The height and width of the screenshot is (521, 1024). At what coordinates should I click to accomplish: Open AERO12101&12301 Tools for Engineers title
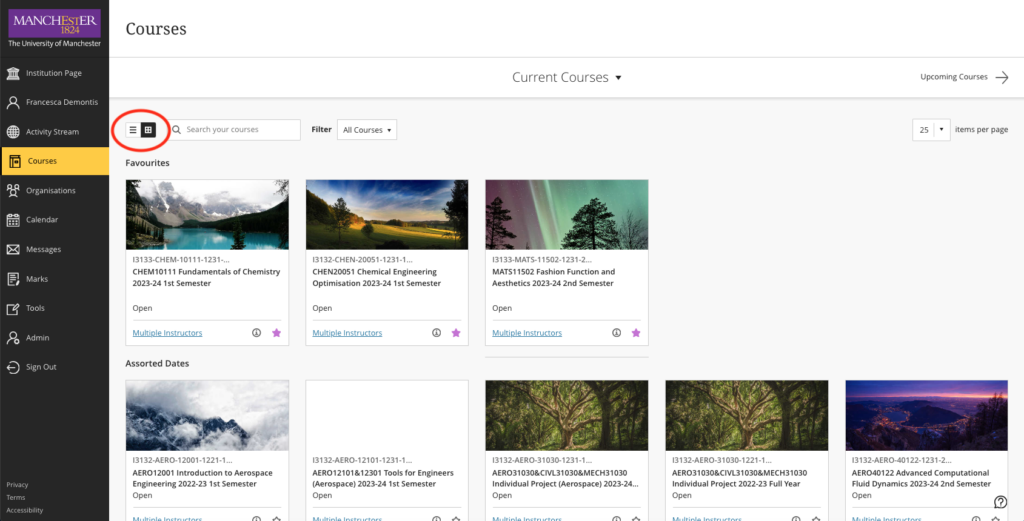tap(383, 478)
